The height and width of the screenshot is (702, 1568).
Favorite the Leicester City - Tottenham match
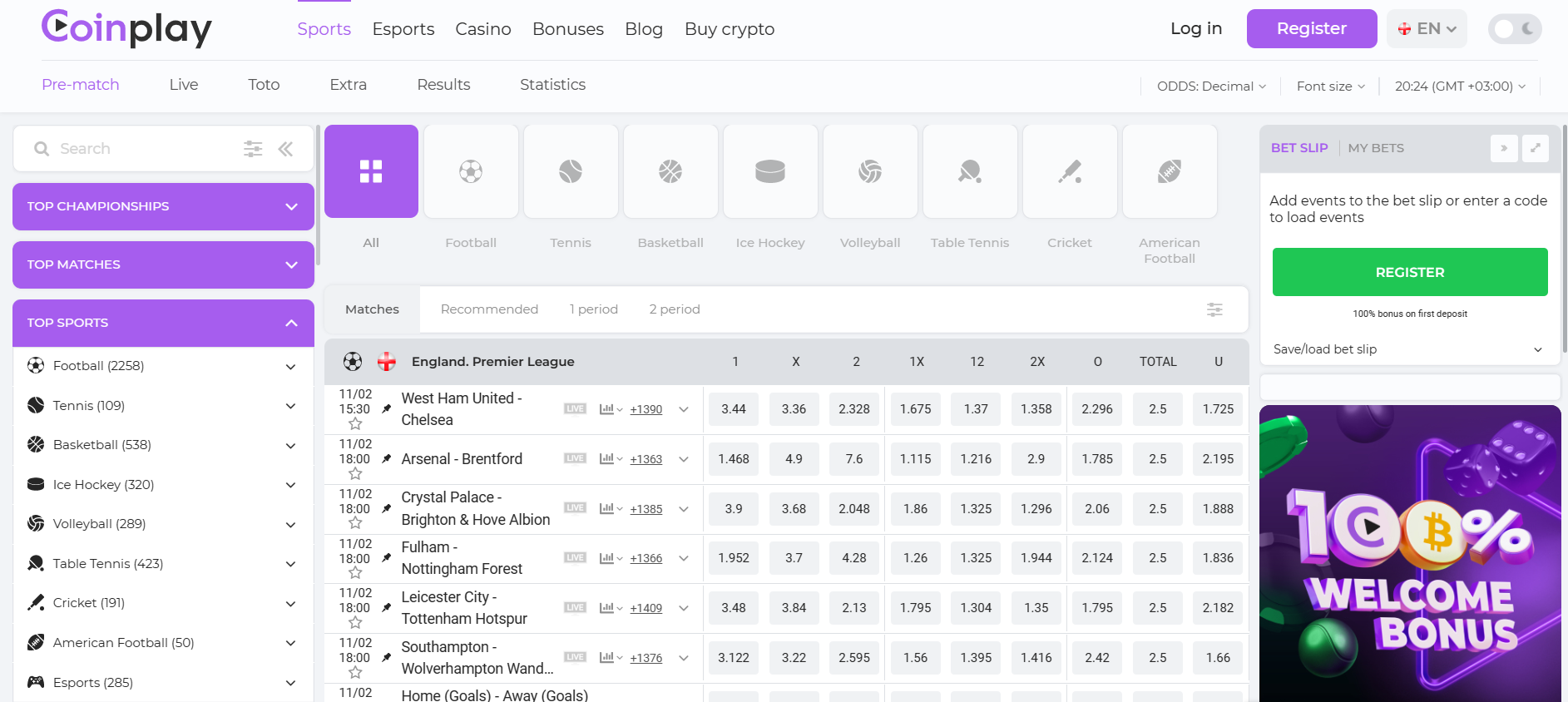(355, 622)
